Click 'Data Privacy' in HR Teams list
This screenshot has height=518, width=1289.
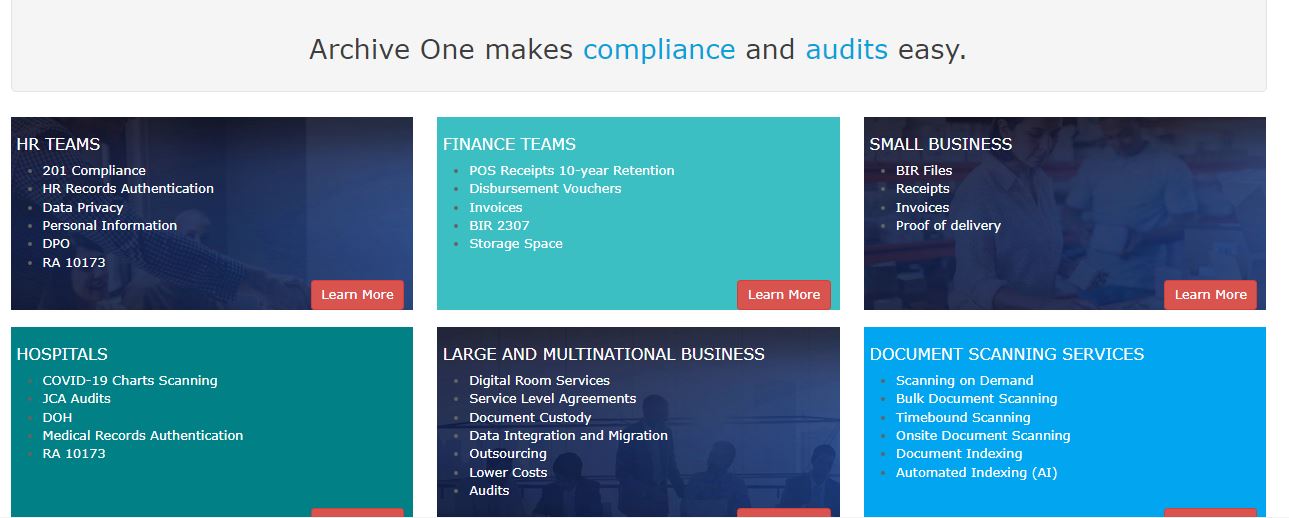pyautogui.click(x=83, y=208)
